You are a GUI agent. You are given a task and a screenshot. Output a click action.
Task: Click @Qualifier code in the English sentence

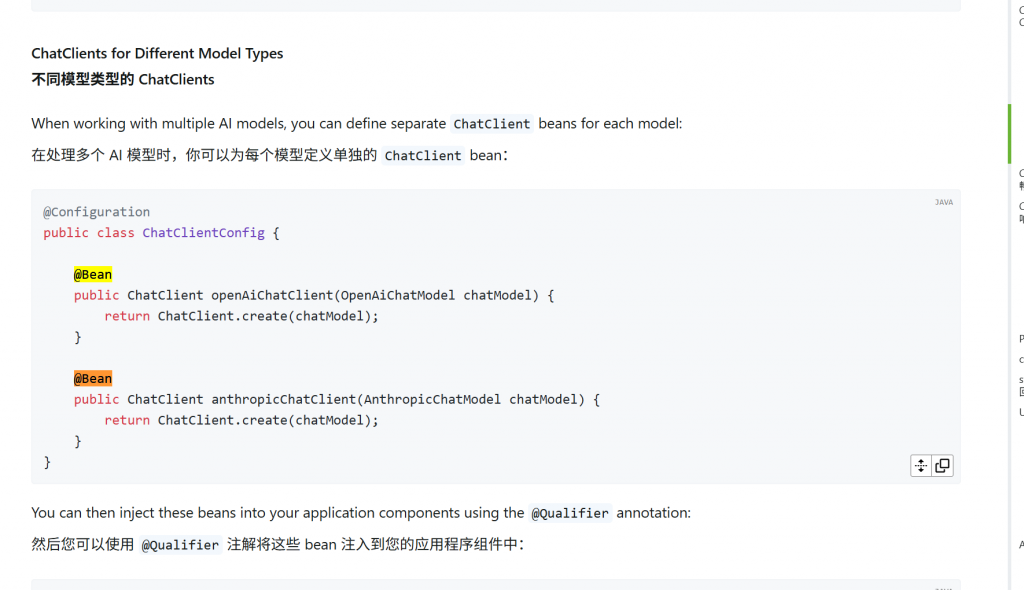click(569, 513)
